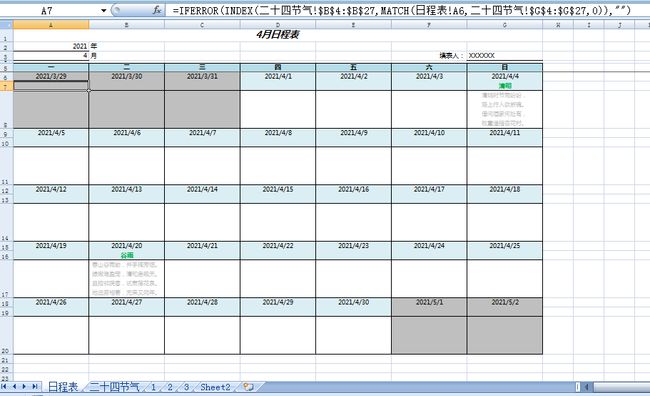The image size is (650, 396).
Task: Click the fx insert function icon
Action: 157,10
